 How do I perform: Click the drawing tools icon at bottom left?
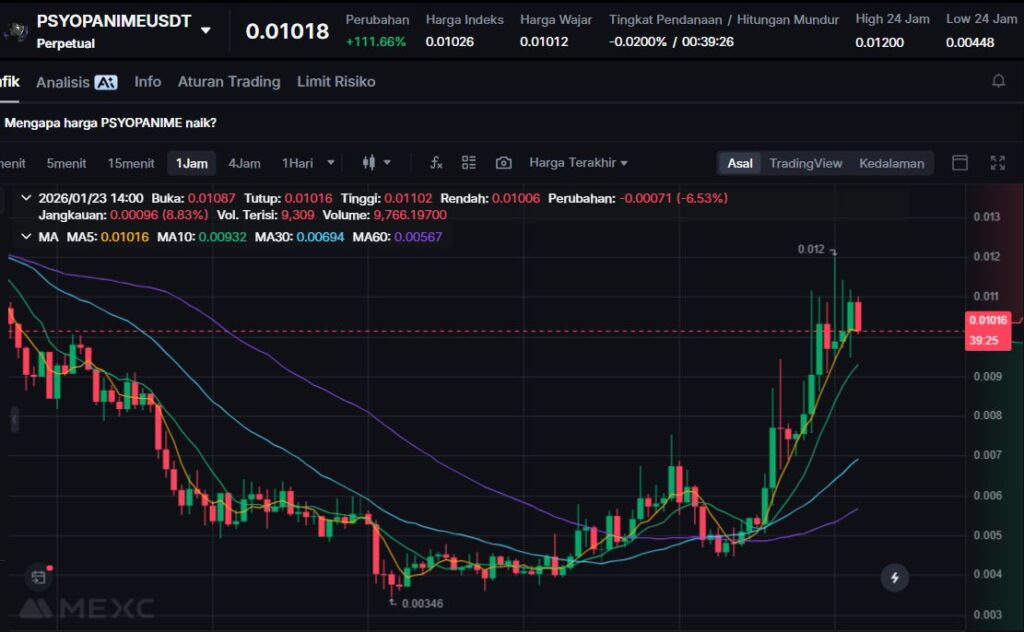(x=38, y=577)
